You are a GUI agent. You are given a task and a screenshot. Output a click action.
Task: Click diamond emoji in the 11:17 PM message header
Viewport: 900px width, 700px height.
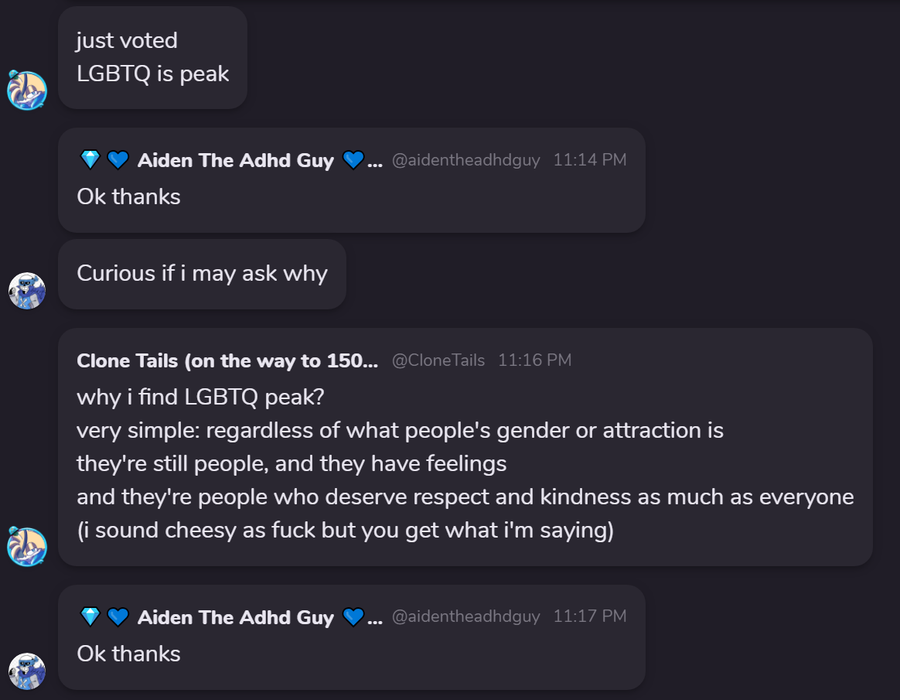click(90, 617)
